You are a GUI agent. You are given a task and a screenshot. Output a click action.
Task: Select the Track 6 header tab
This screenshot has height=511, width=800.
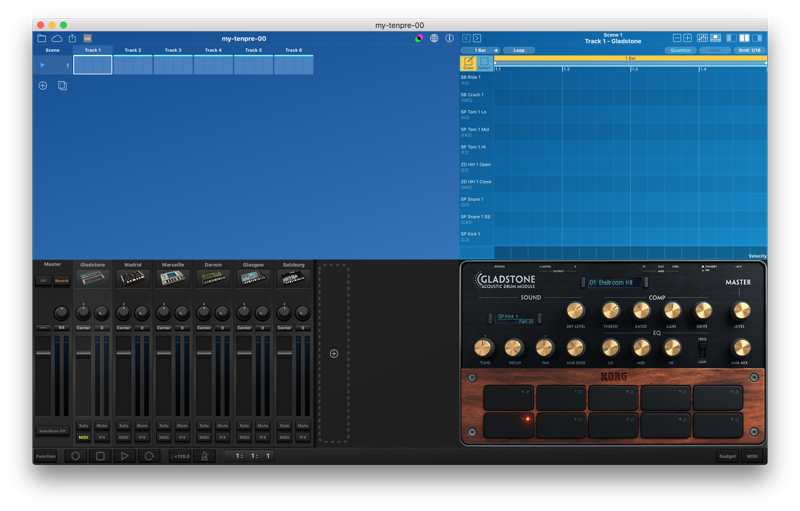tap(294, 50)
